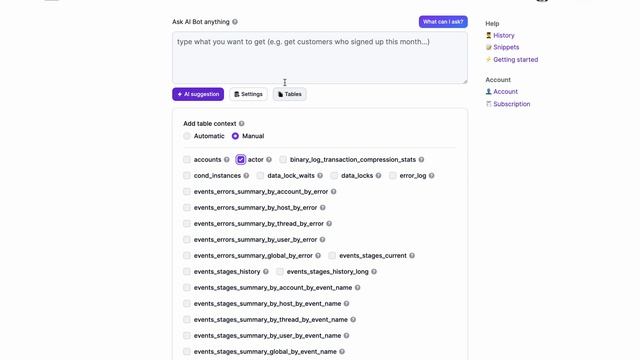Open info icon beside data_locks
Screen dimensions: 640x360
[x=378, y=176]
